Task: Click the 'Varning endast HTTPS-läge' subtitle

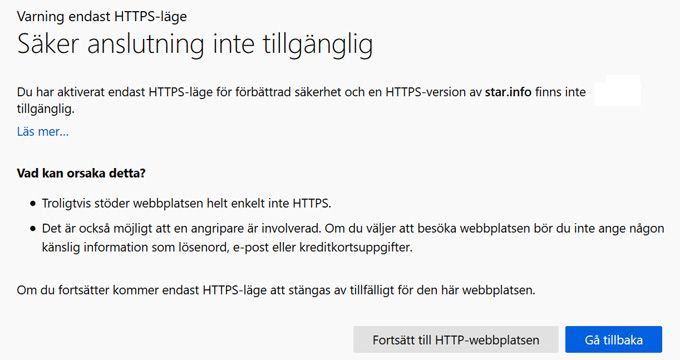Action: 102,16
